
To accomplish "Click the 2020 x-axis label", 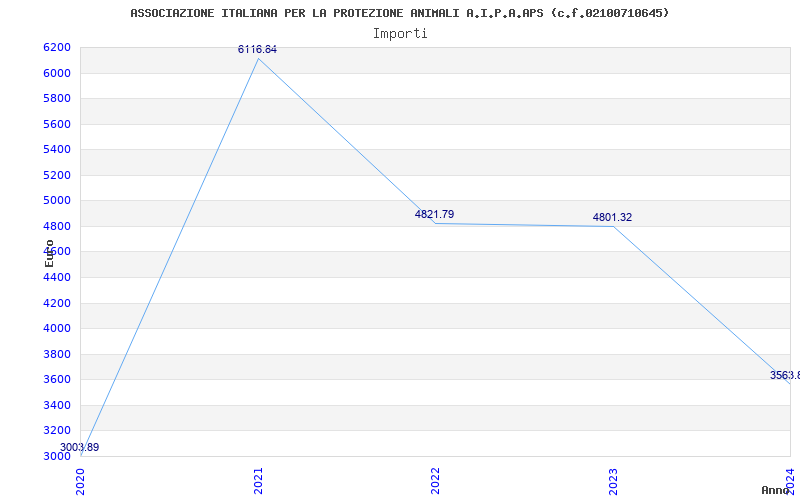I will (x=81, y=481).
